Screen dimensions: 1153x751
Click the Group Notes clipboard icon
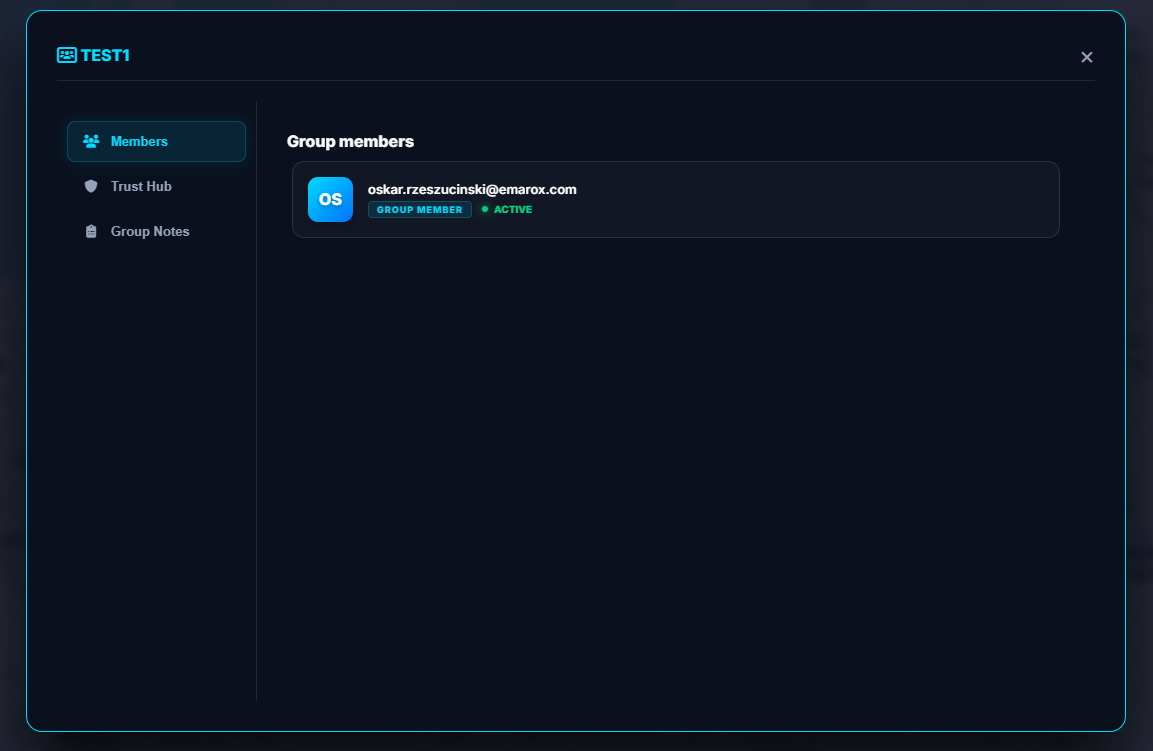click(91, 231)
